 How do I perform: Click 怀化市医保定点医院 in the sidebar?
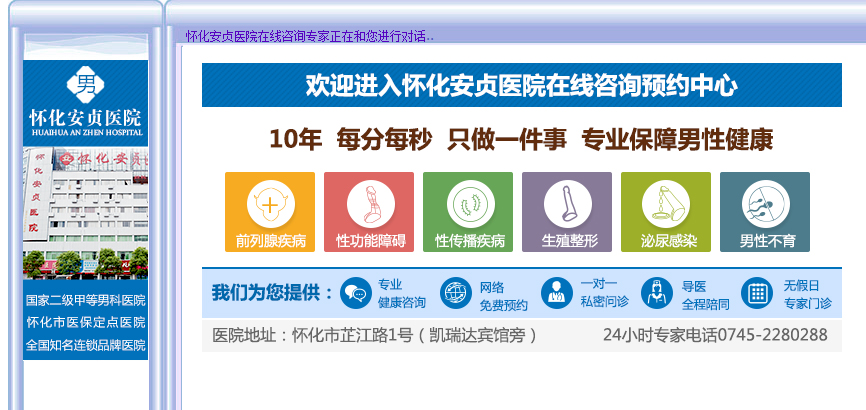[86, 322]
